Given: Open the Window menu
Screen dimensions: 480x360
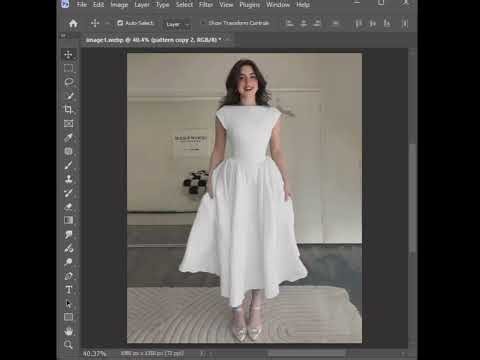Looking at the screenshot, I should (278, 5).
